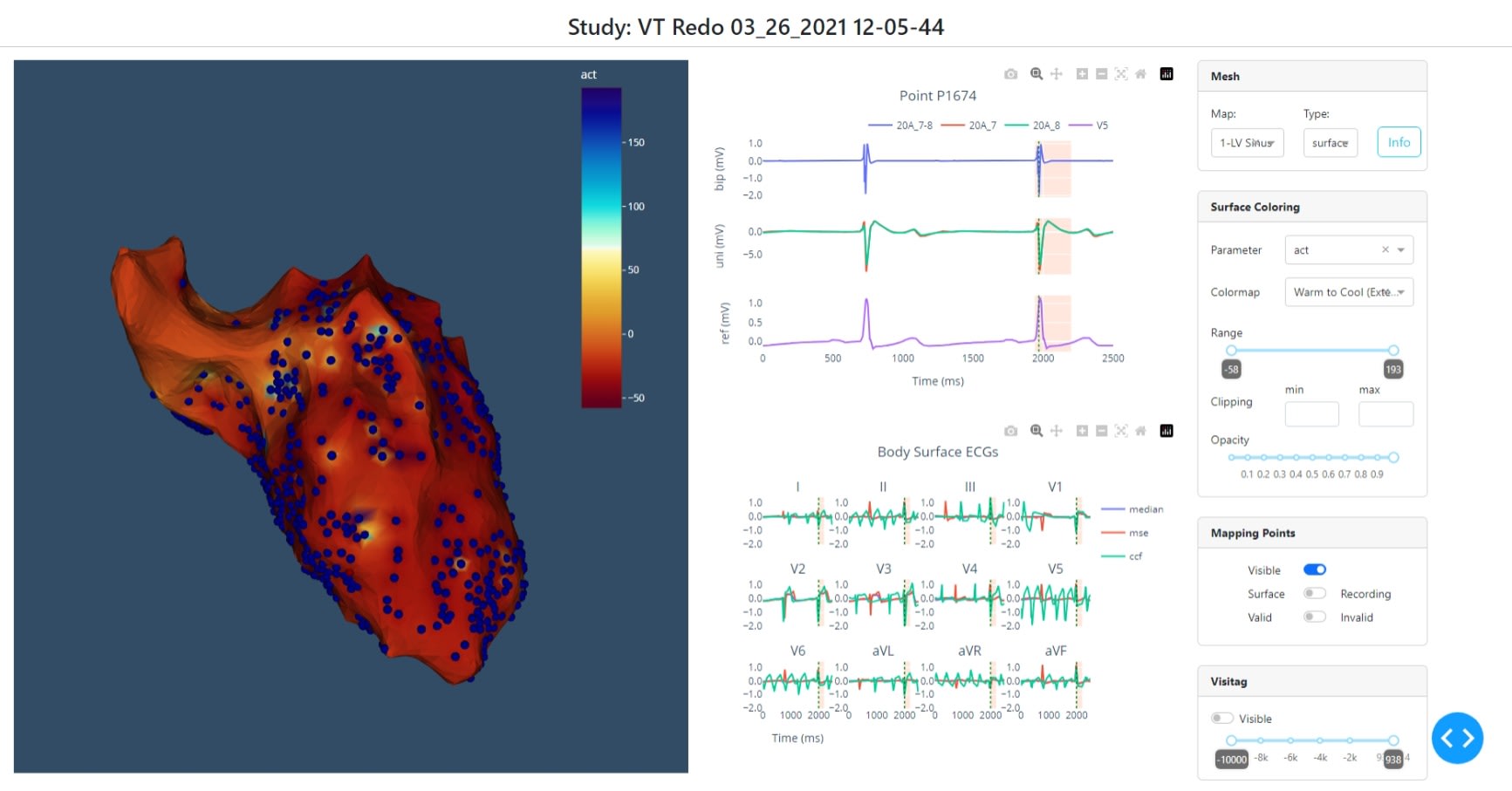Screen dimensions: 1512x791
Task: Click the camera icon to download the Point P1674 plot
Action: tap(1011, 74)
